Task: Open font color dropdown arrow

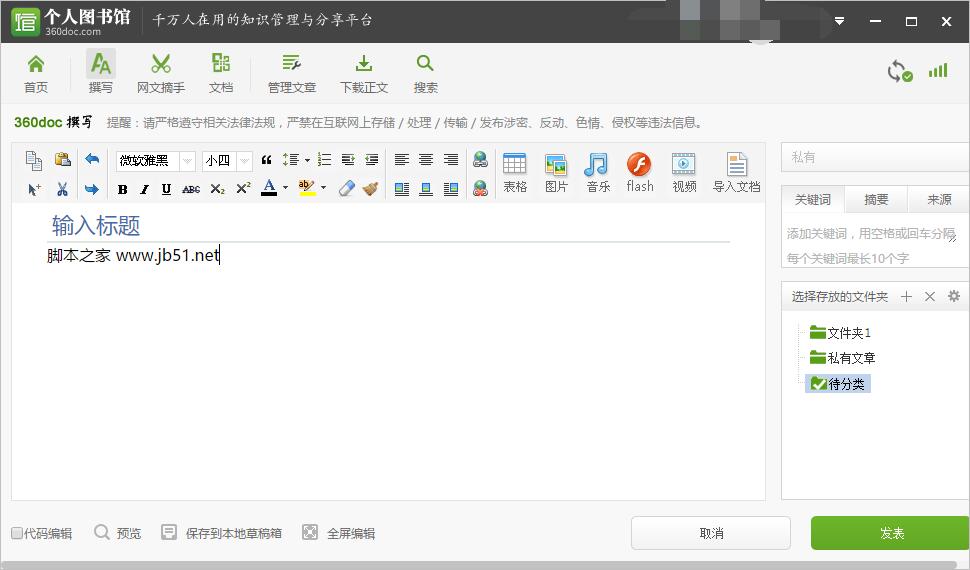Action: click(x=285, y=188)
